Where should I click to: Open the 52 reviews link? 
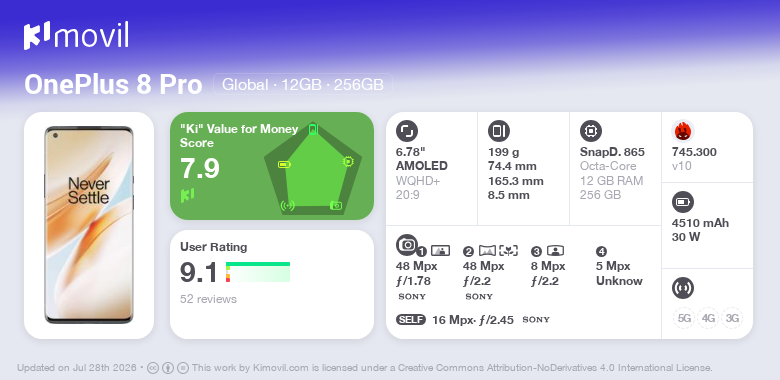[208, 299]
